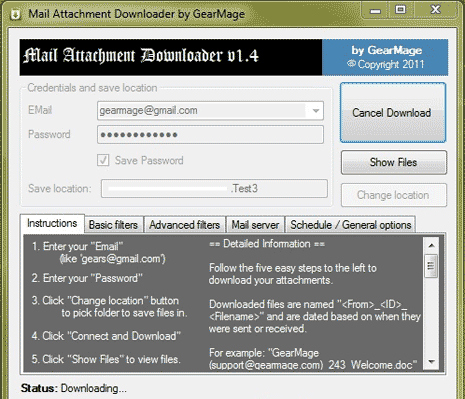Click the Cancel Download button
Screen dimensions: 465x399
[x=393, y=113]
